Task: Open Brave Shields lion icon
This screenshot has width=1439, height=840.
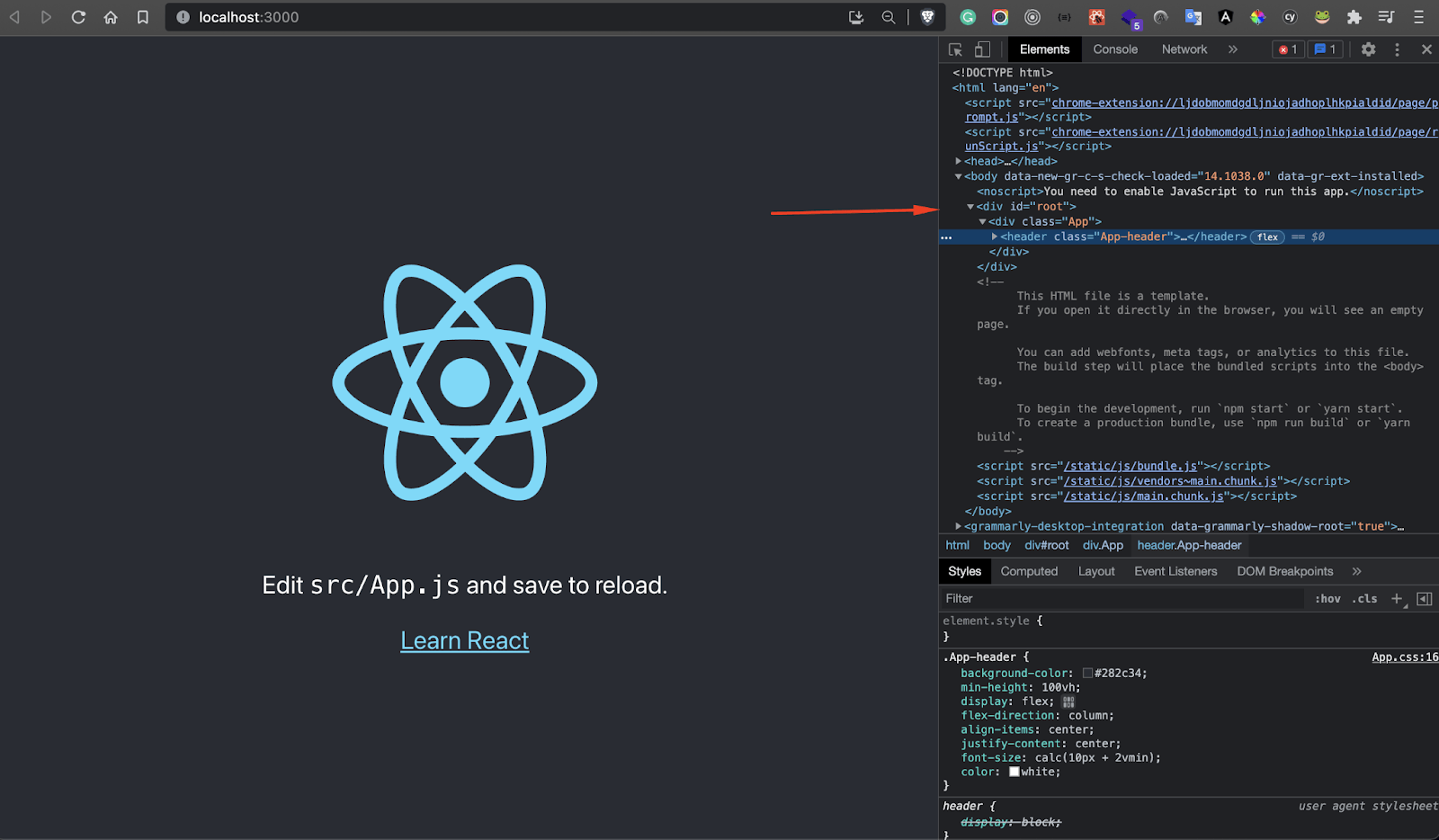Action: (927, 17)
